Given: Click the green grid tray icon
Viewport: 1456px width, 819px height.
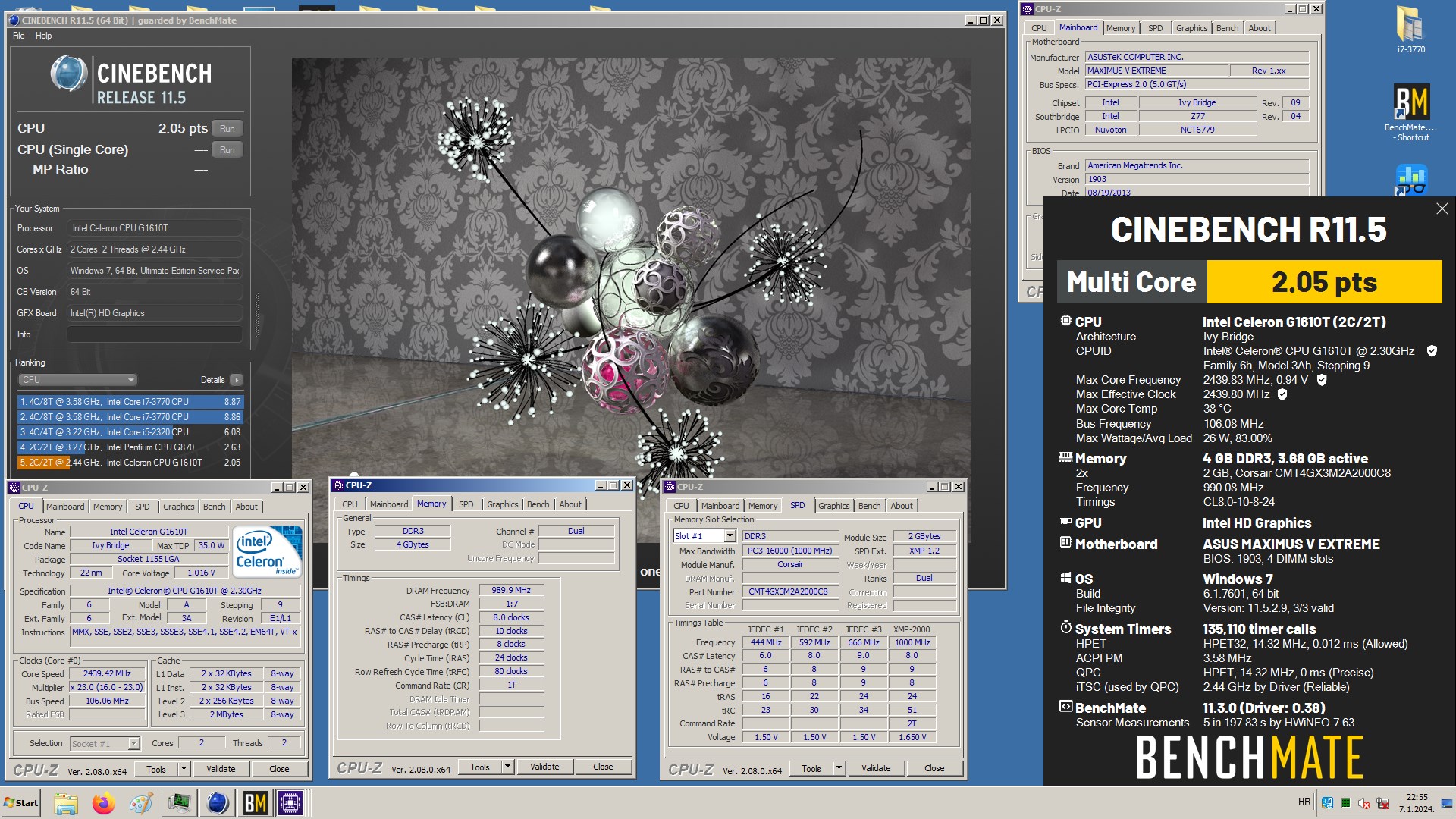Looking at the screenshot, I should [x=1345, y=803].
